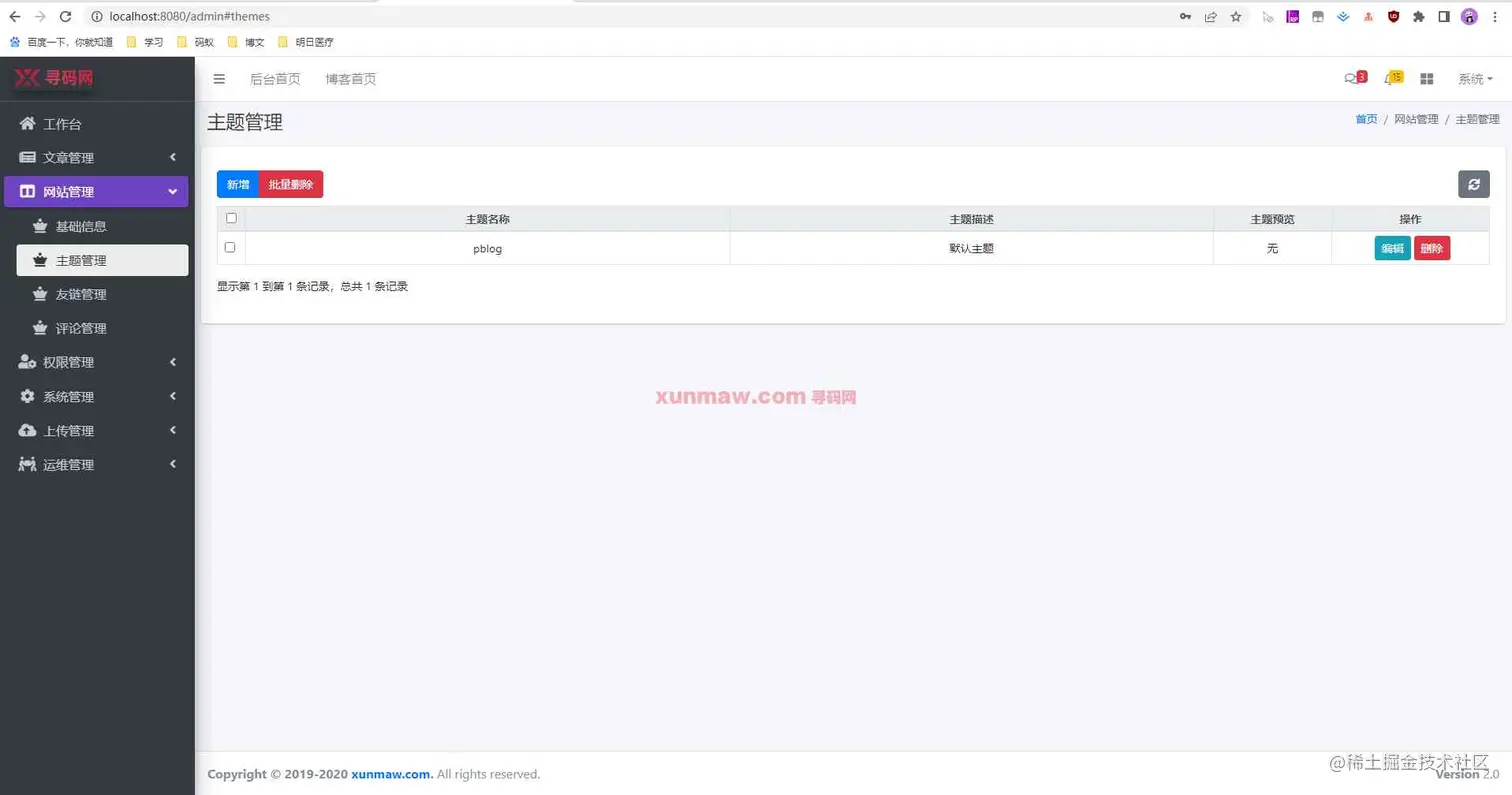This screenshot has height=795, width=1512.
Task: Click the 系统管理 gear icon
Action: 27,396
